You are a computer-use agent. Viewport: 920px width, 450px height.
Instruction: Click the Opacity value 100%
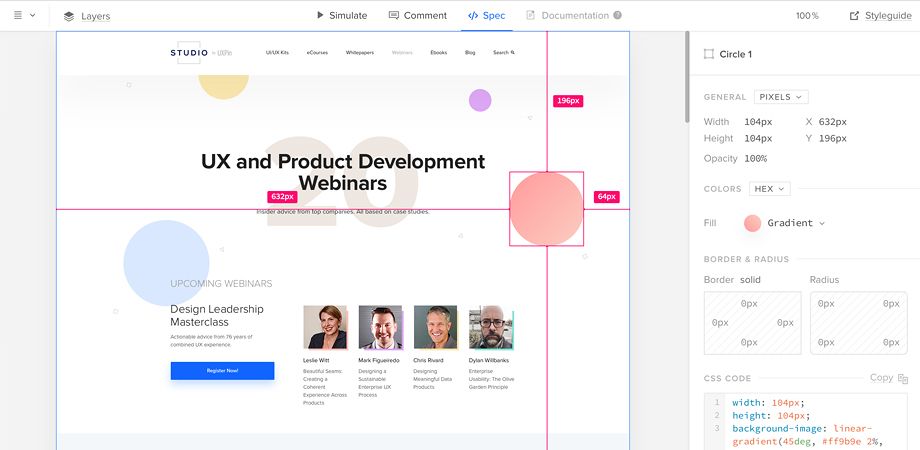pos(755,158)
